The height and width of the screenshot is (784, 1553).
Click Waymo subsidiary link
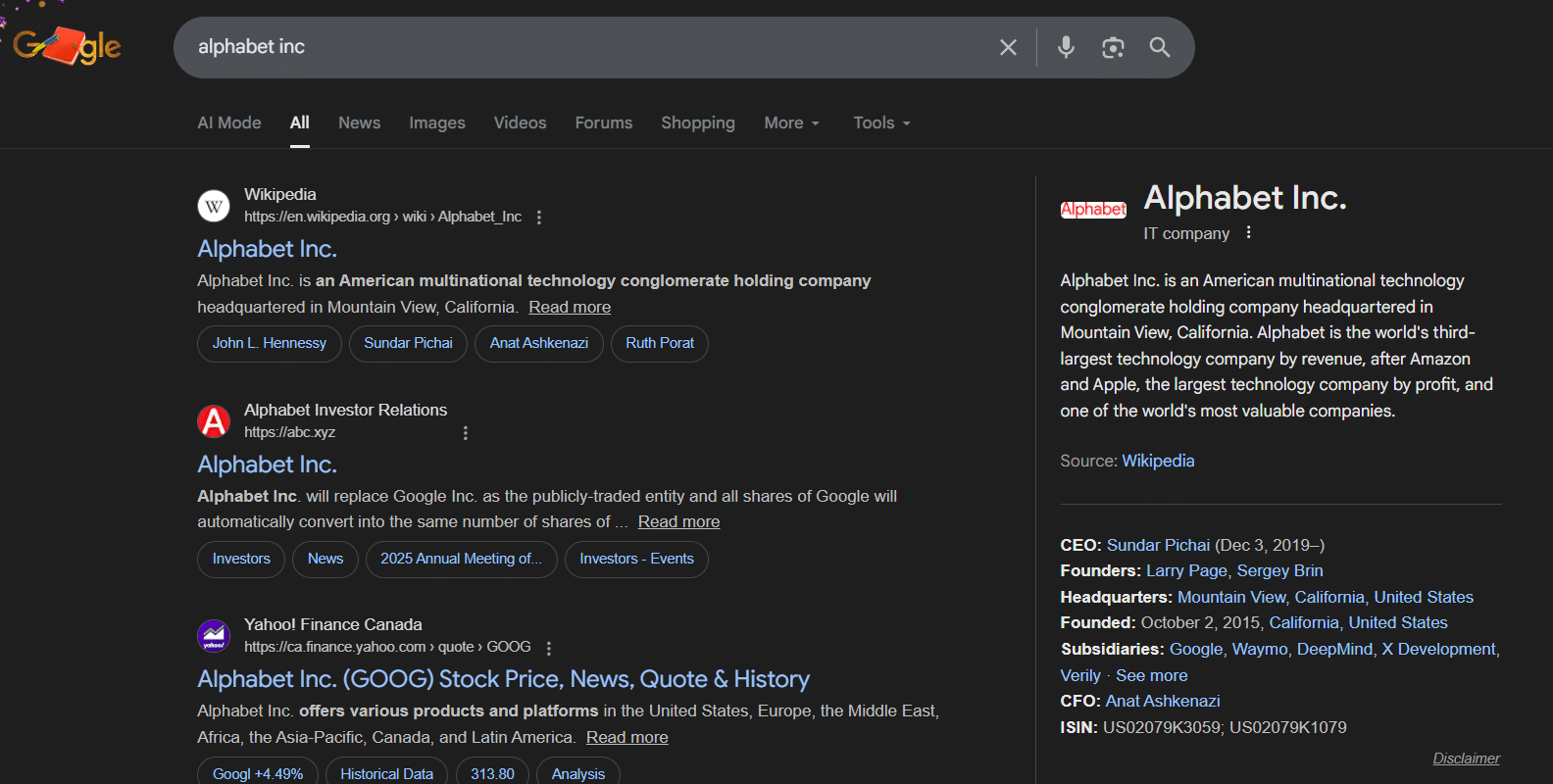1260,649
